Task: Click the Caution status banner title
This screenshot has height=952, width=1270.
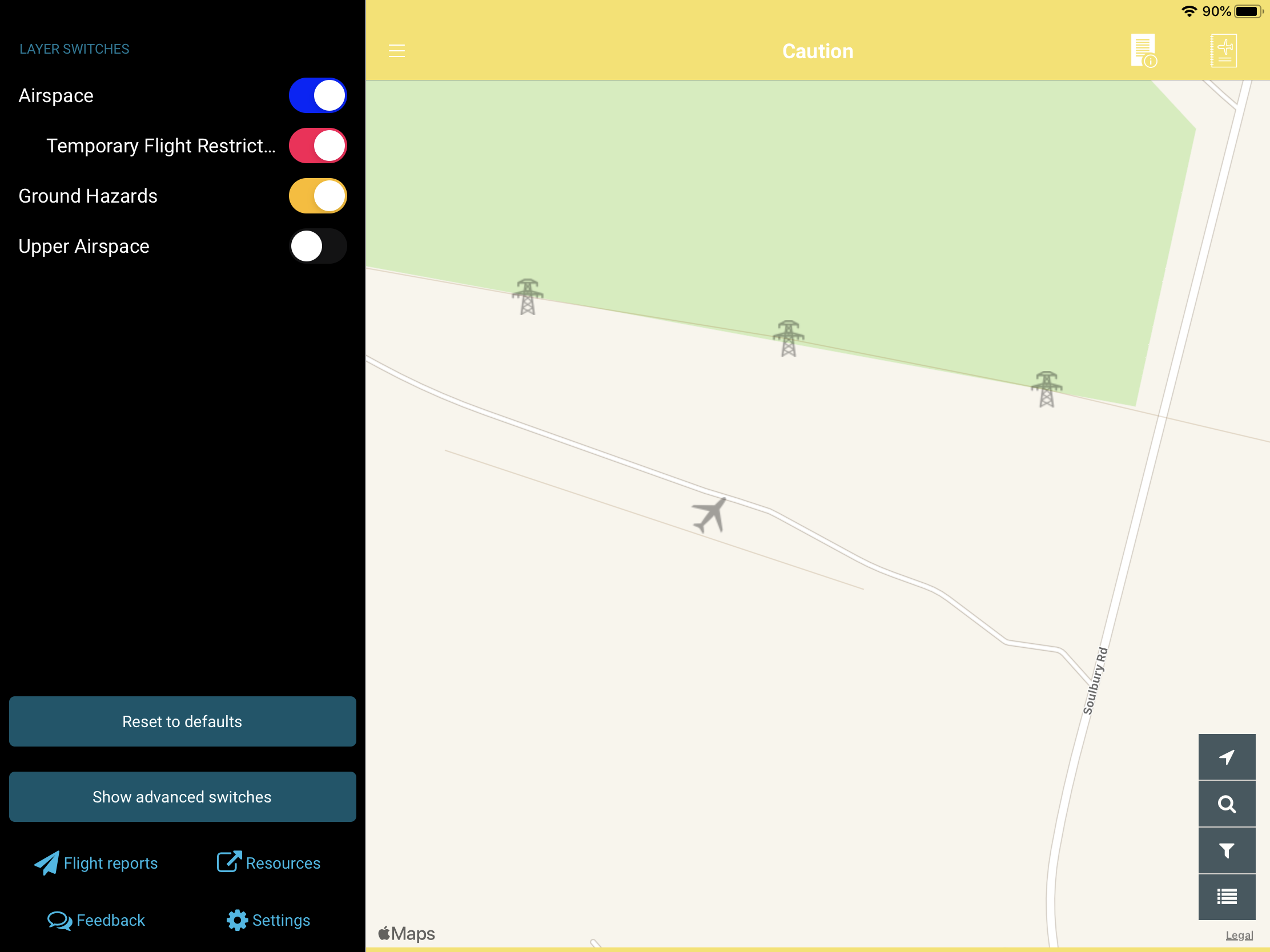Action: (x=818, y=51)
